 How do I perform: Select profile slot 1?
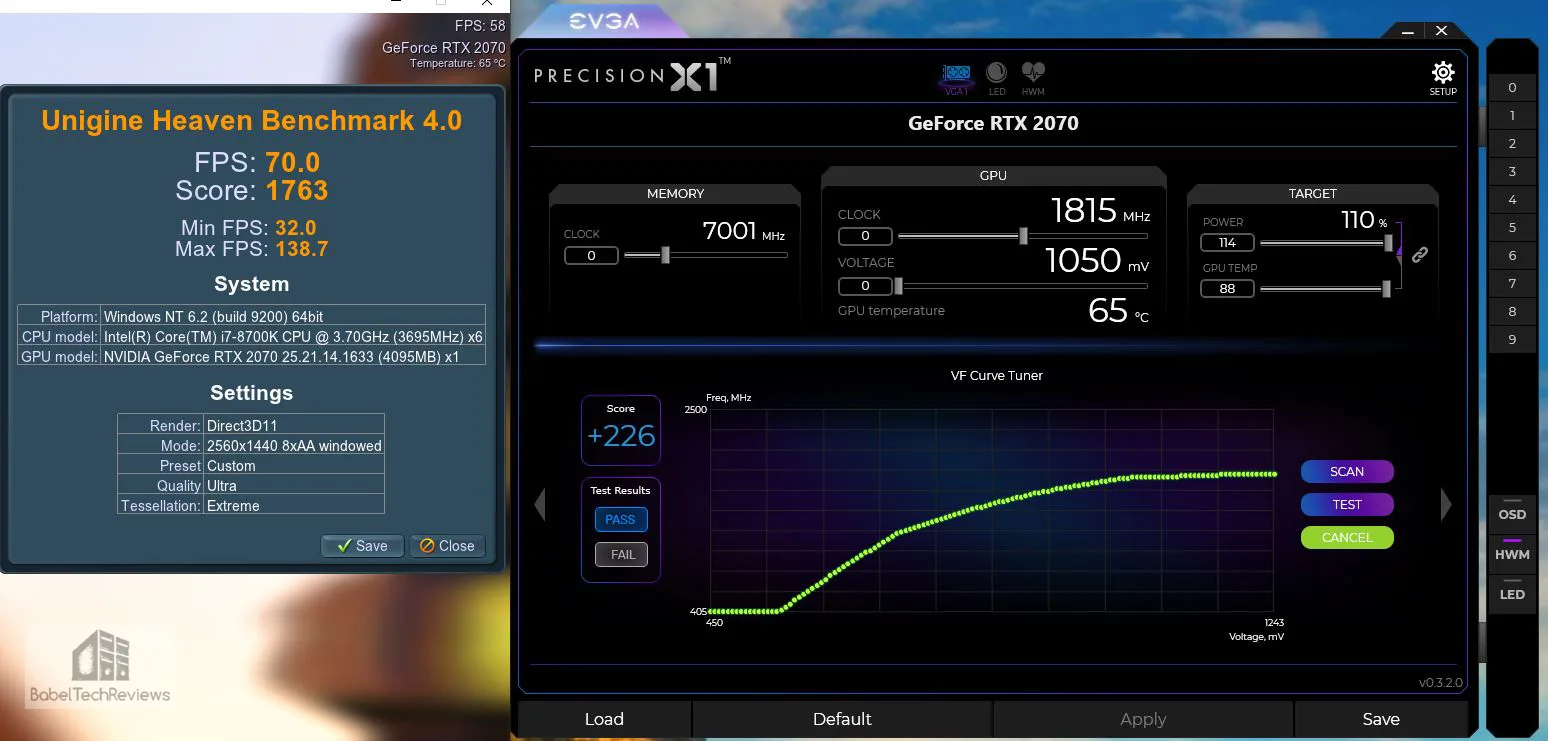click(1512, 116)
